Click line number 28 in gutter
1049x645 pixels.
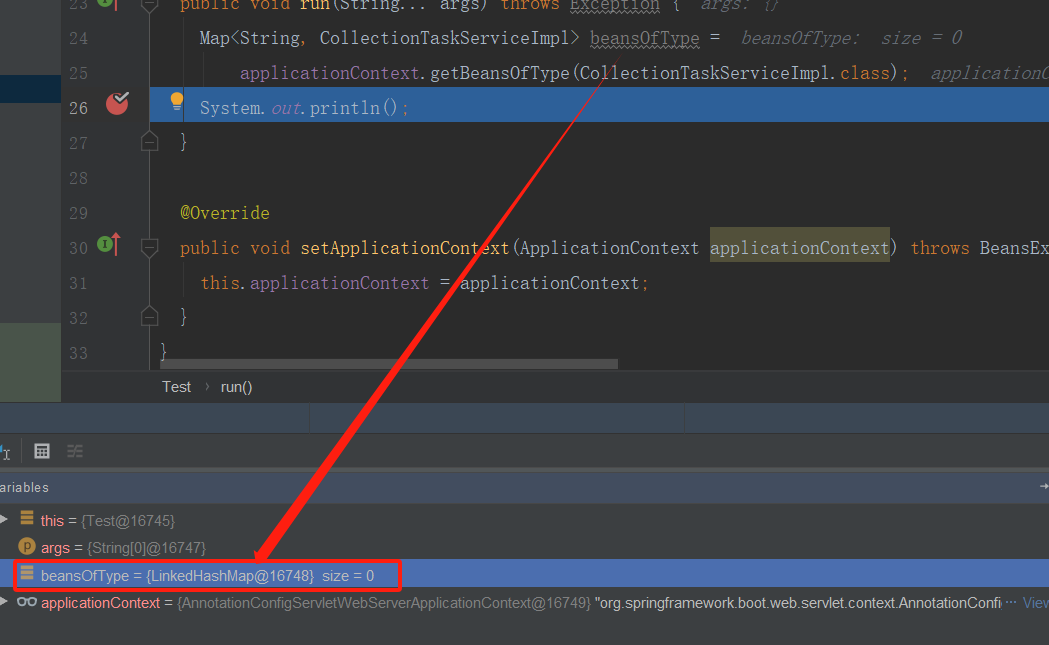(78, 178)
